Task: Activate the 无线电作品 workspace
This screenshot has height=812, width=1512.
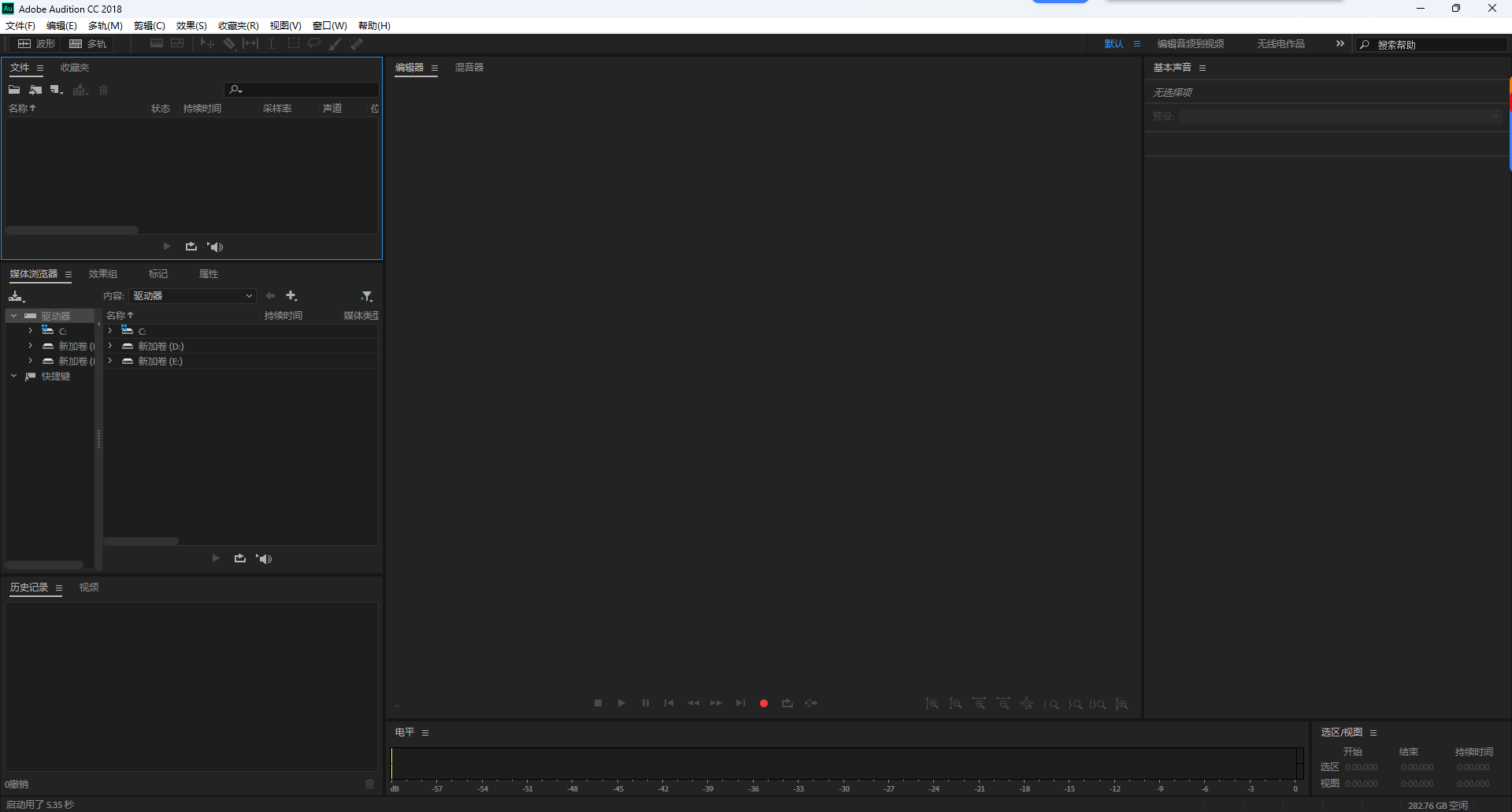Action: pyautogui.click(x=1280, y=43)
